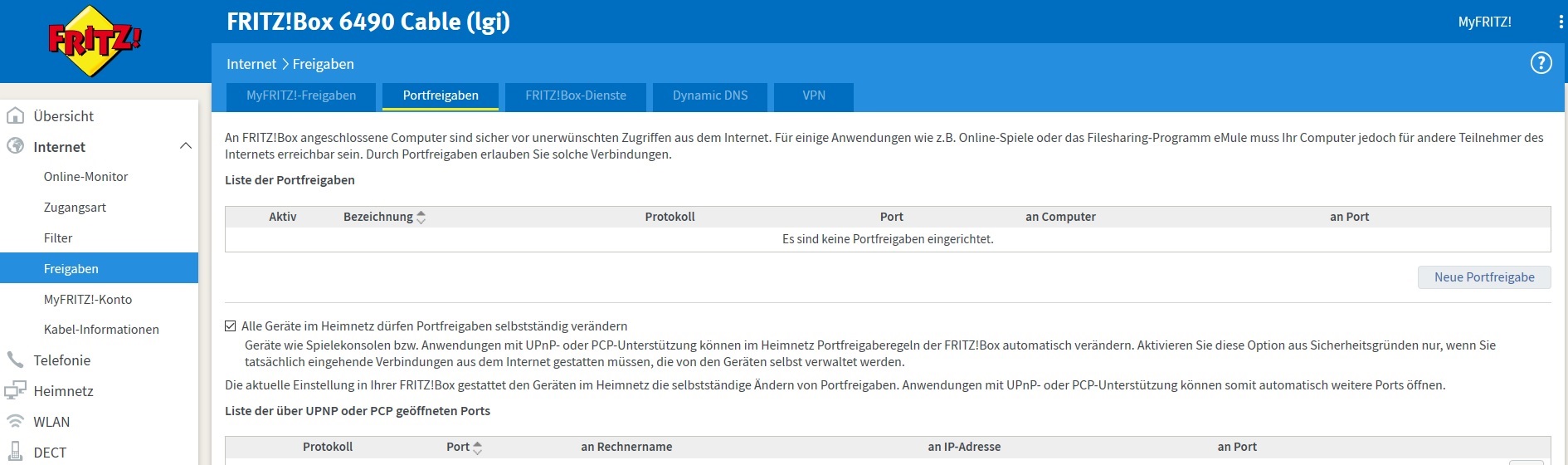Open the FRITZ!Box-Dienste tab
This screenshot has height=465, width=1568.
576,96
